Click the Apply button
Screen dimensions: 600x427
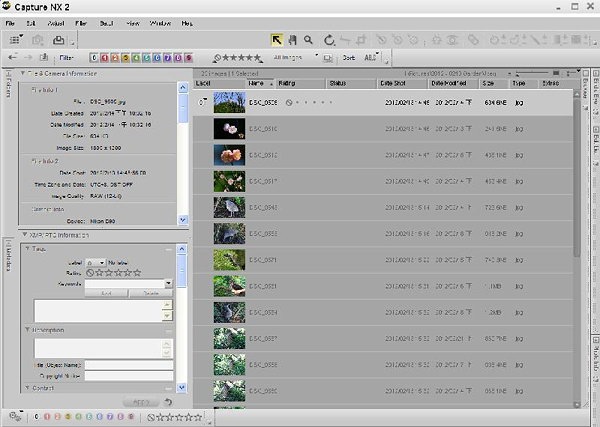point(141,402)
